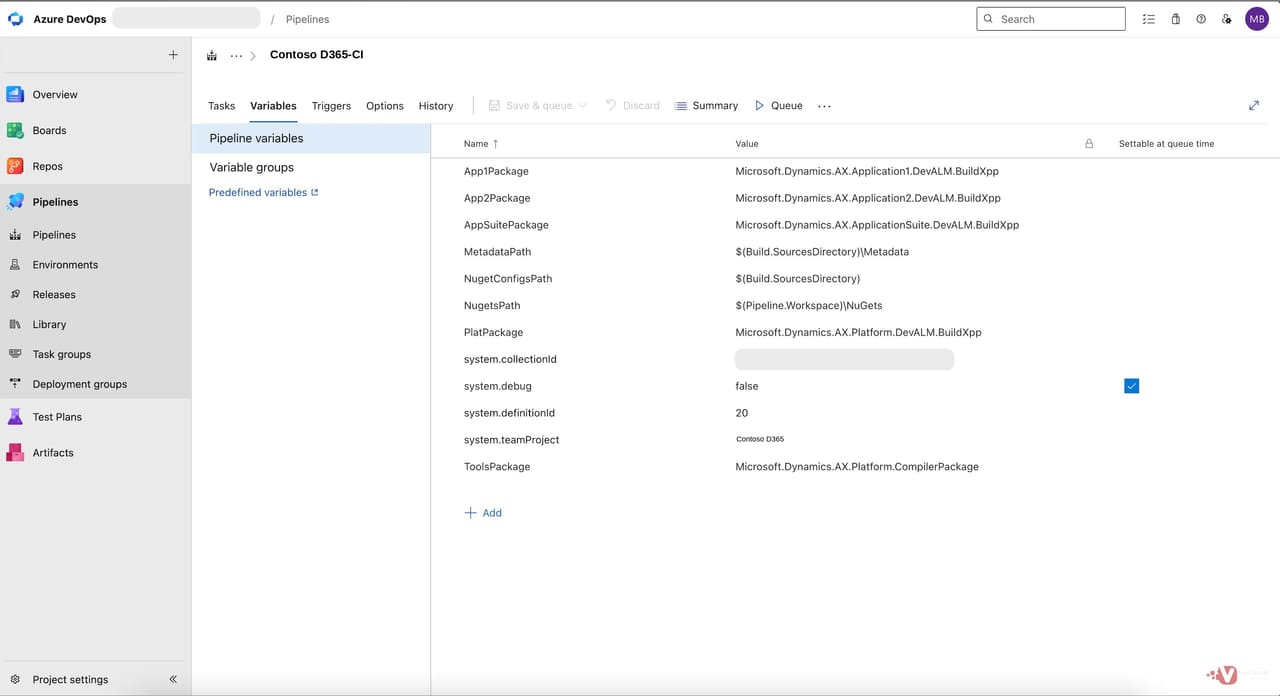Click the PlatPackage variable name
Image resolution: width=1280 pixels, height=696 pixels.
pyautogui.click(x=493, y=333)
